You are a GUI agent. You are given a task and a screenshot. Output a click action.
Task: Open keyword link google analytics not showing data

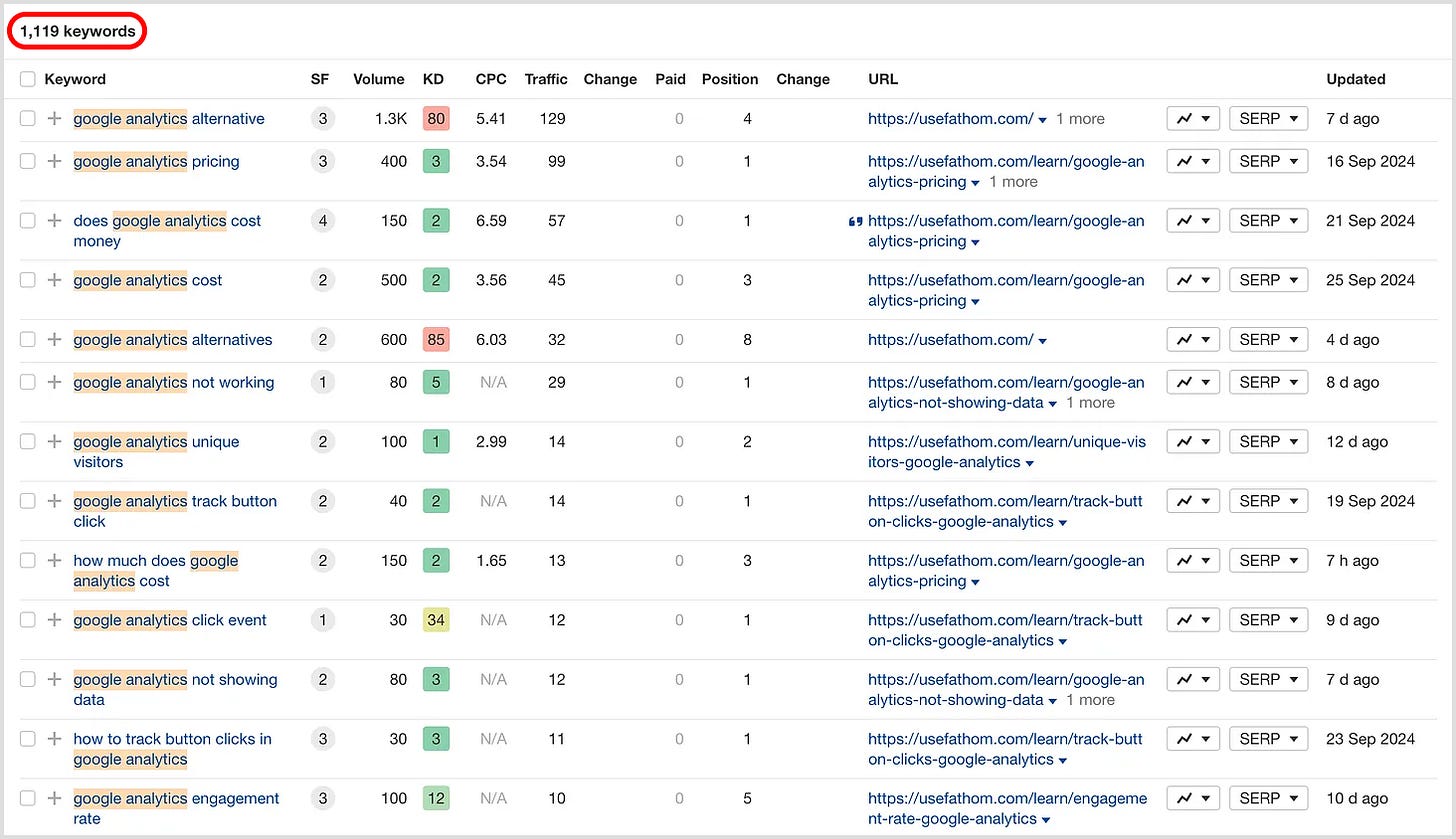coord(175,690)
